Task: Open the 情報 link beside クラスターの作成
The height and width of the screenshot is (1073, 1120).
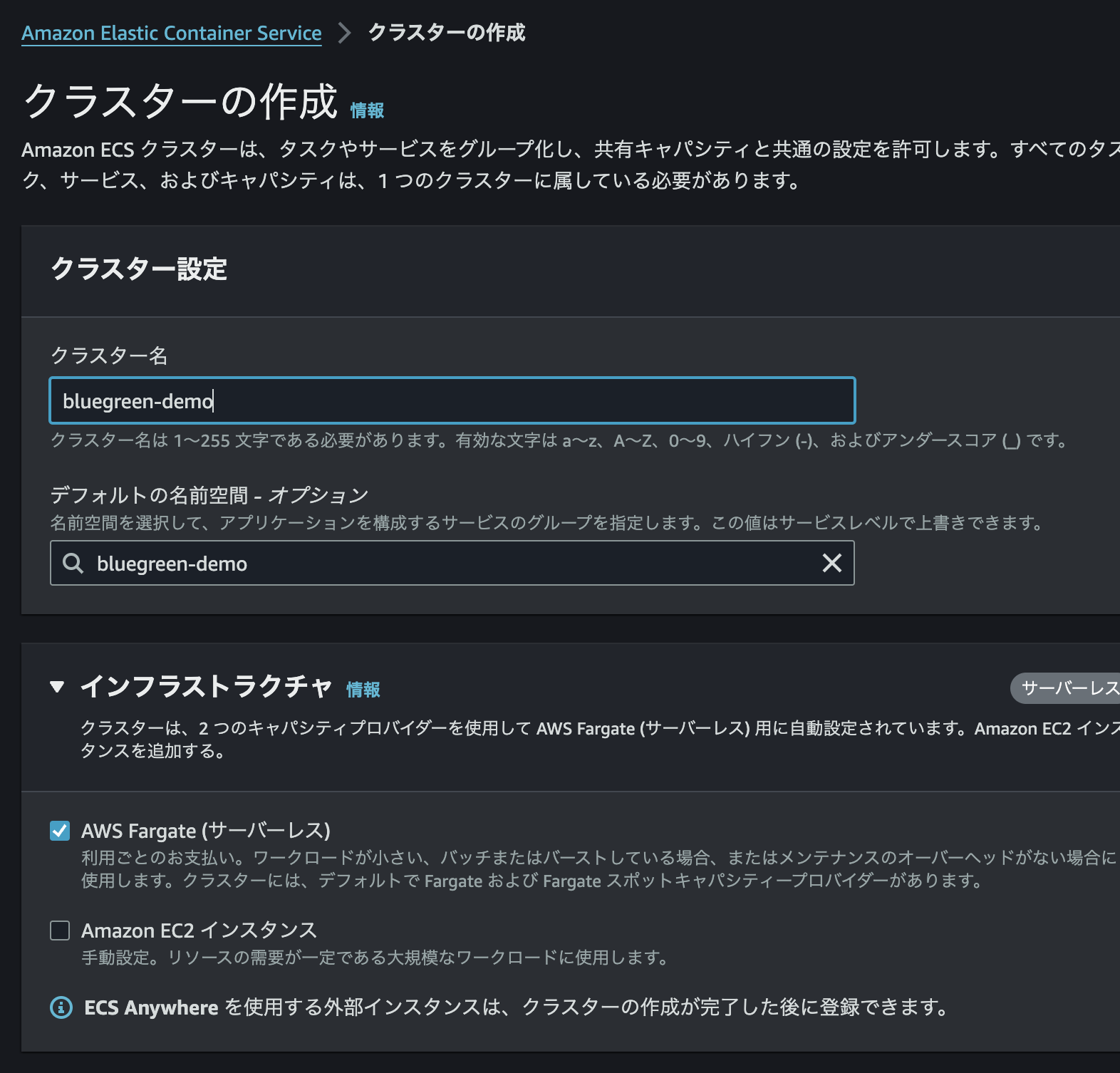Action: [367, 110]
